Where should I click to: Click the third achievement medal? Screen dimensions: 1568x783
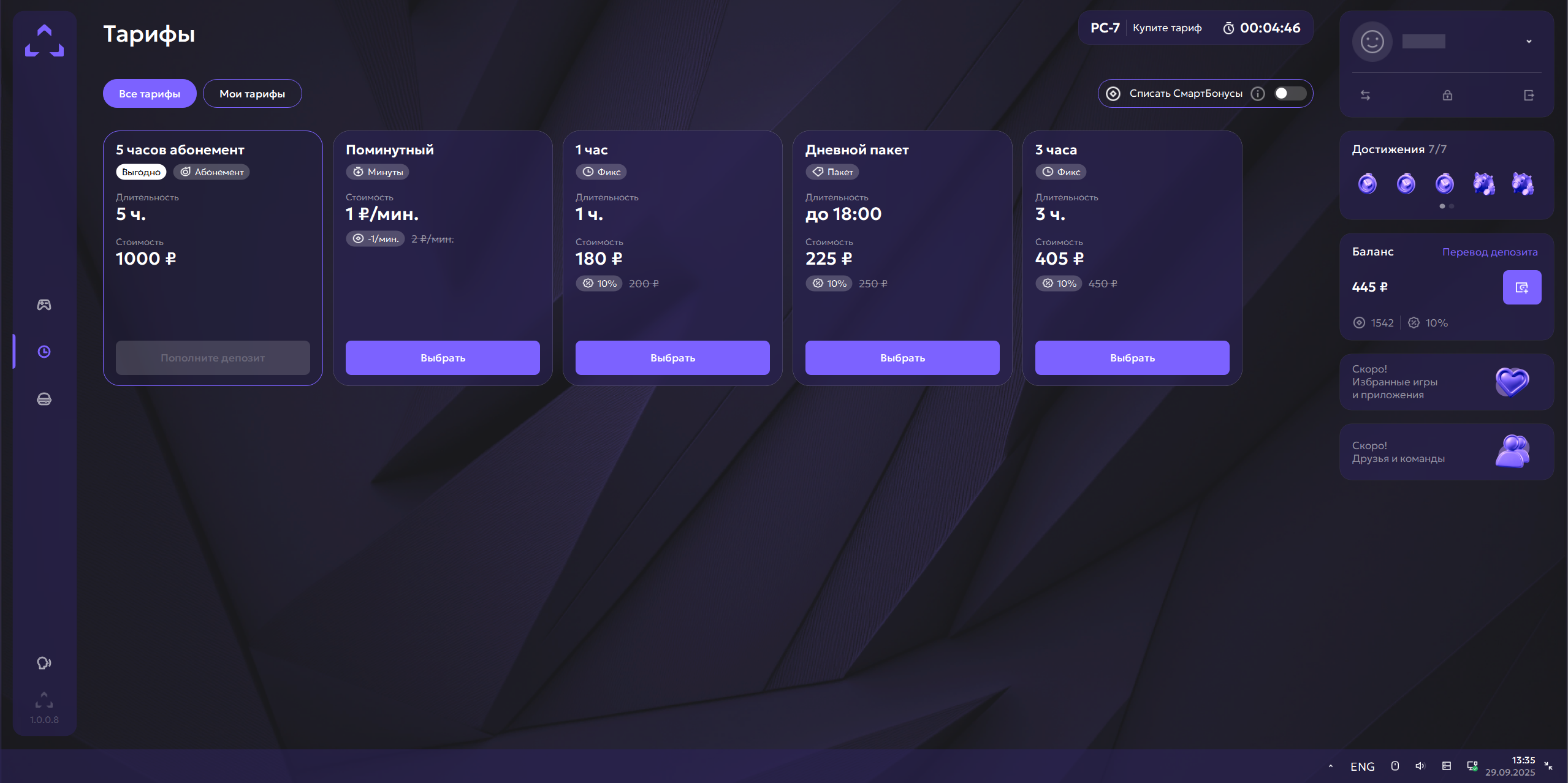[x=1445, y=183]
